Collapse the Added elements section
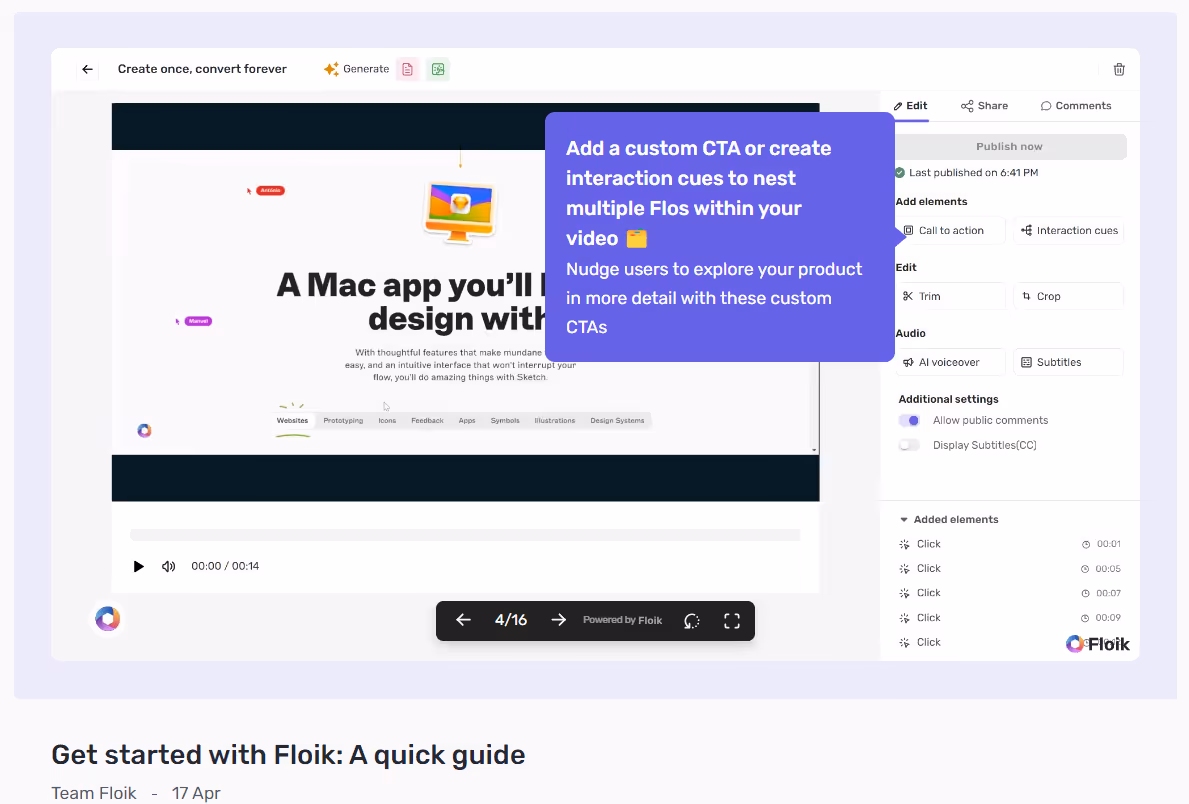1189x804 pixels. (x=905, y=519)
